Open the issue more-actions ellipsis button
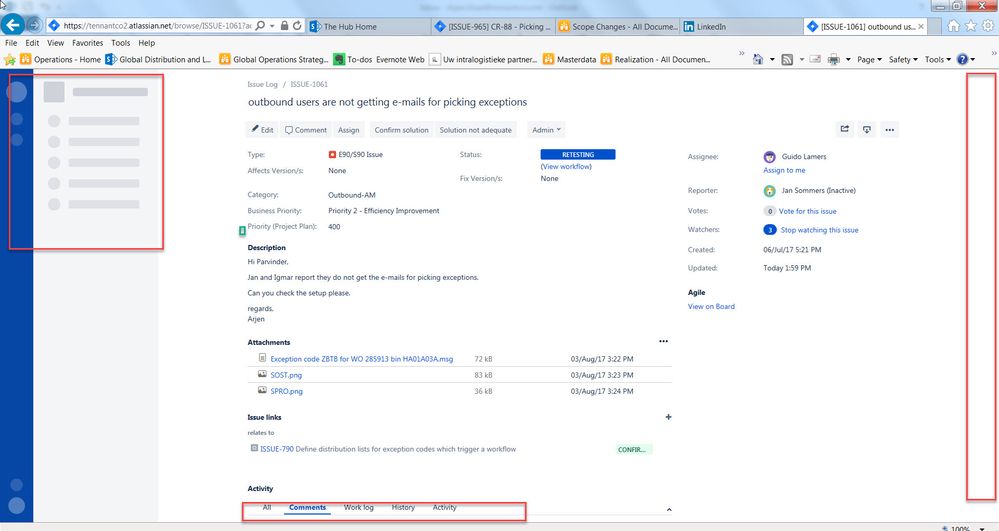The image size is (999, 531). click(x=889, y=129)
